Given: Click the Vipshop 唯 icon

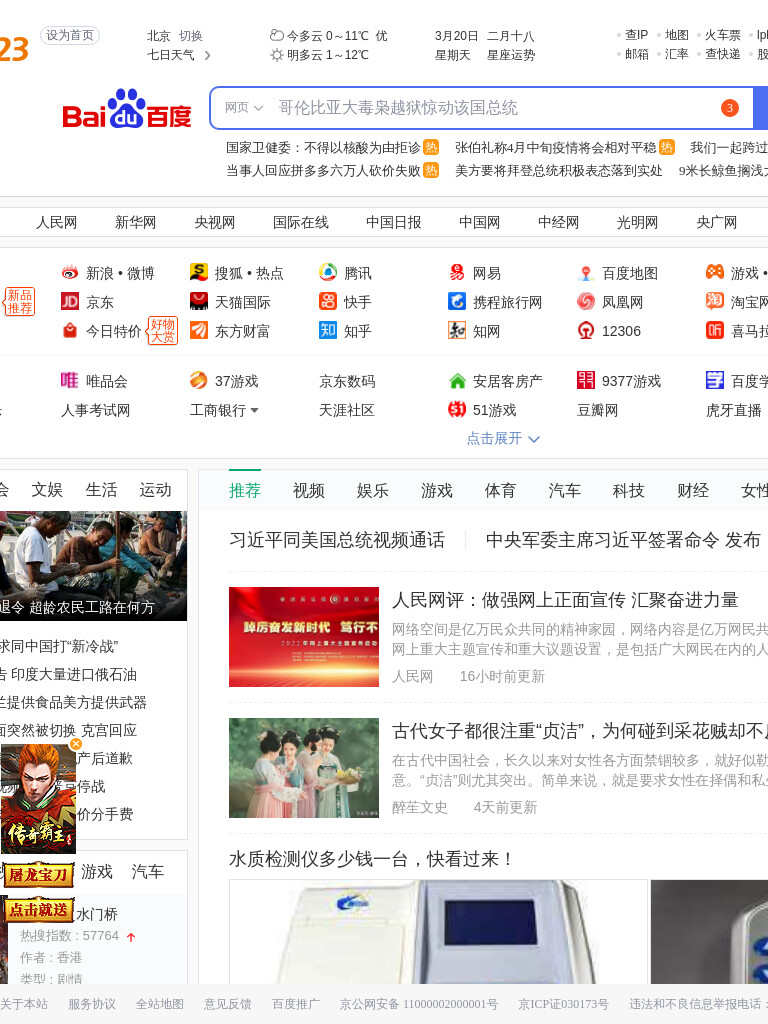Looking at the screenshot, I should pyautogui.click(x=70, y=380).
